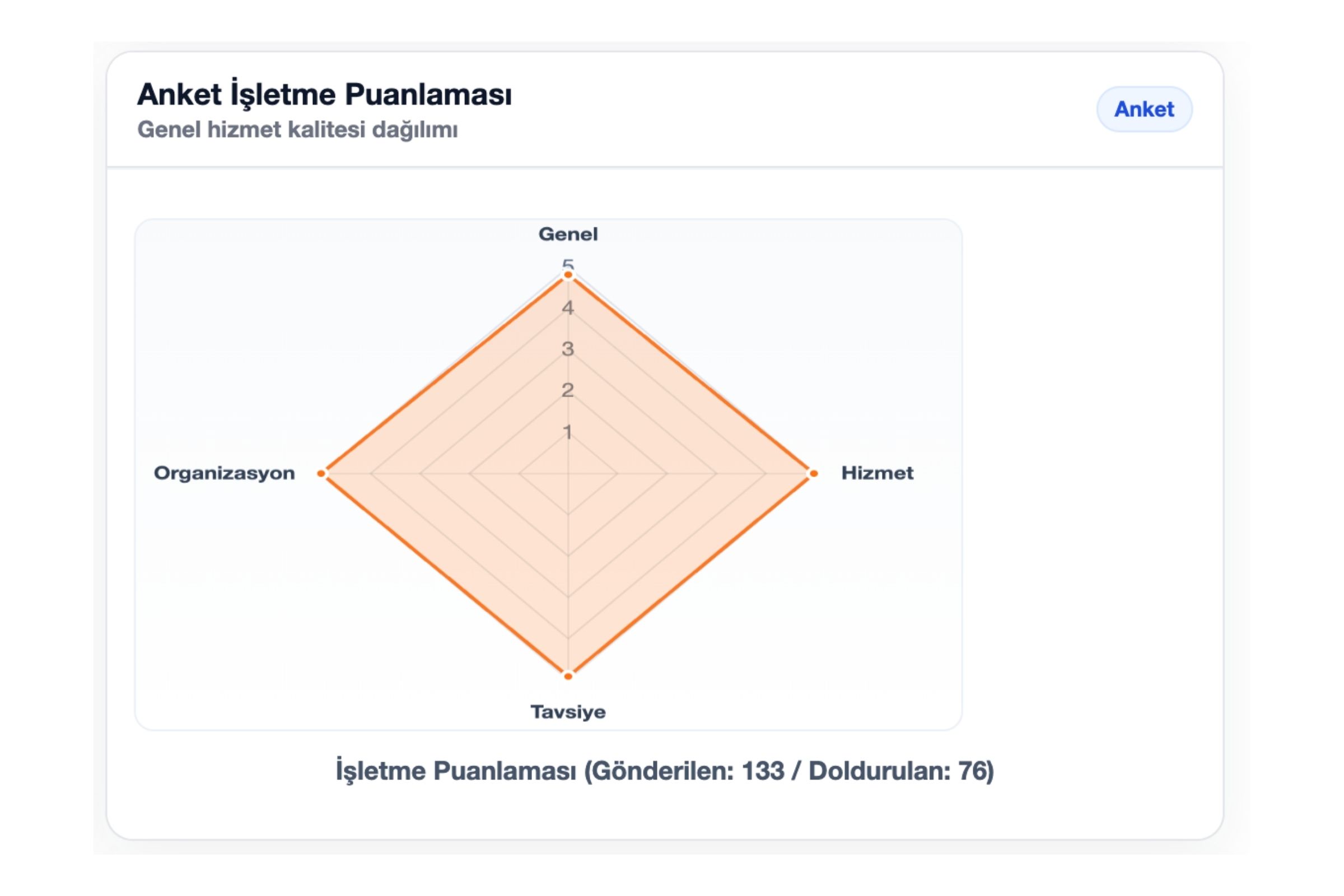This screenshot has height=896, width=1344.
Task: Click scale tick label 2
Action: [x=567, y=390]
